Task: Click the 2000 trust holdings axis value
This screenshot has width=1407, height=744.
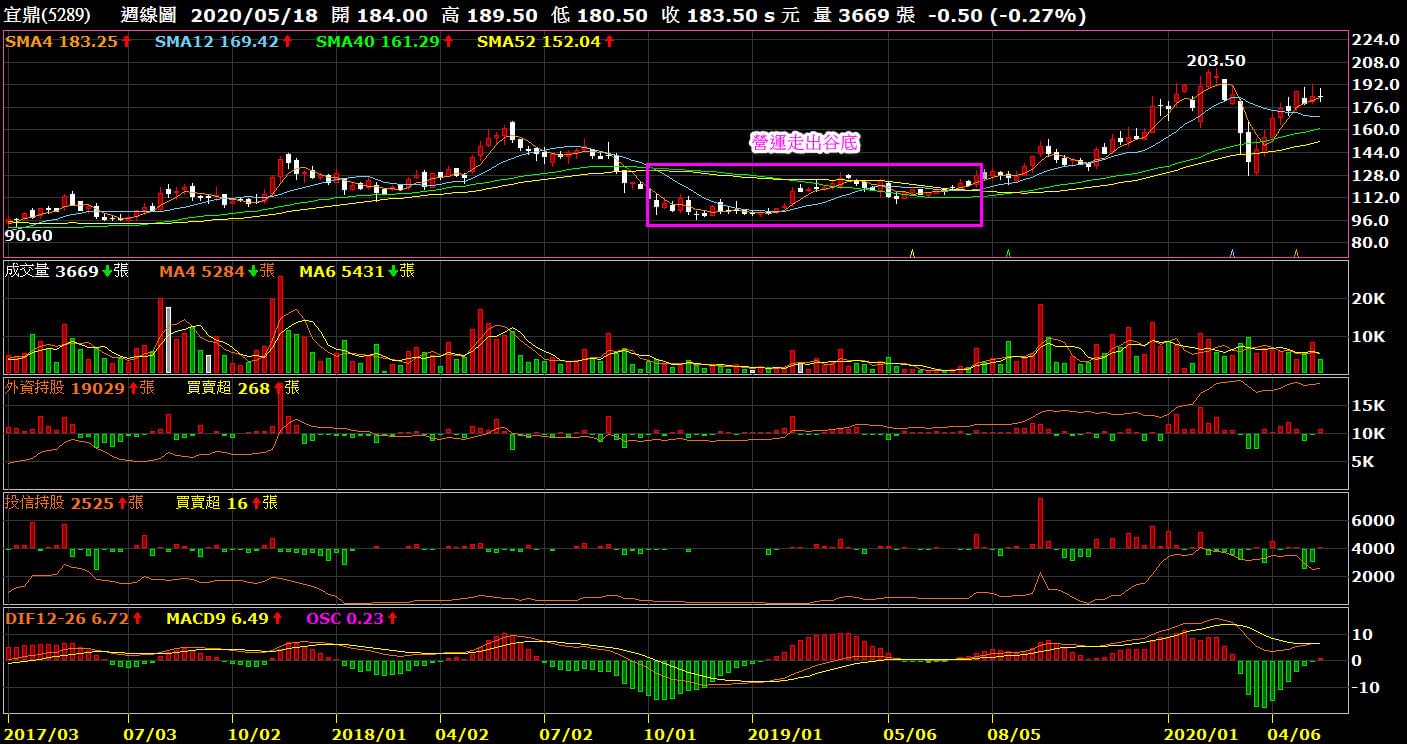Action: 1372,577
